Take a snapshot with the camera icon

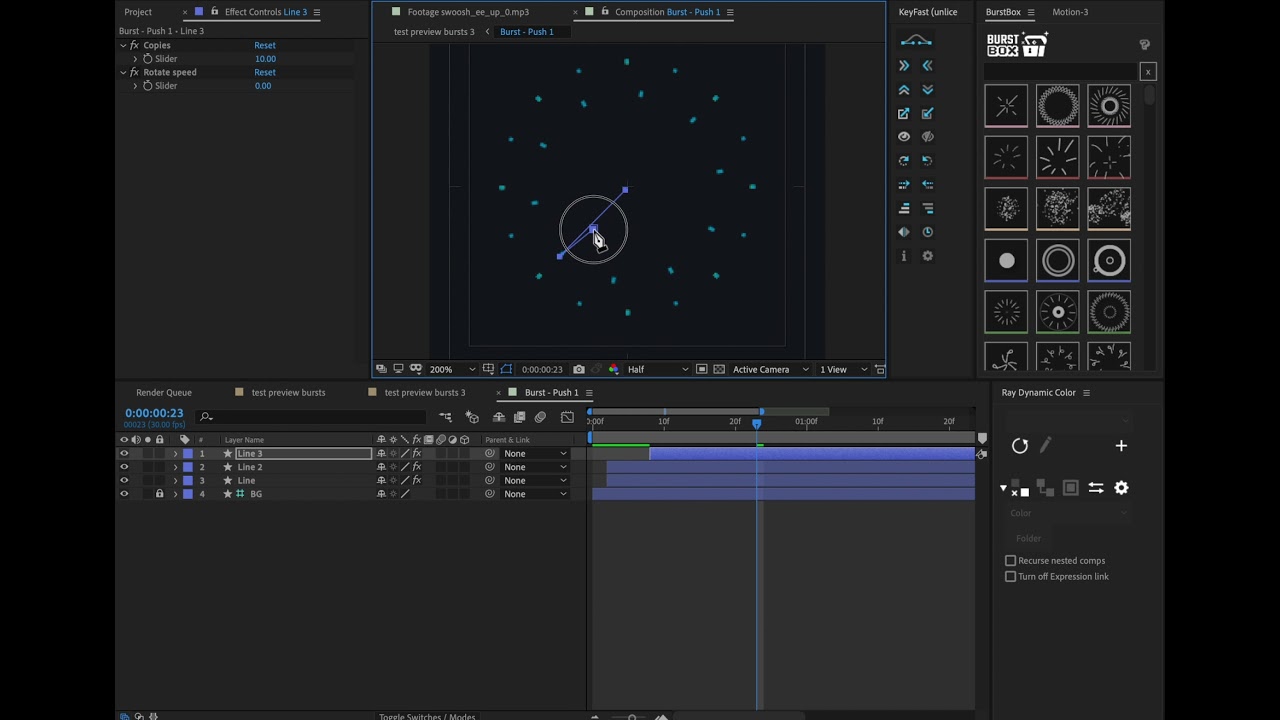(579, 369)
